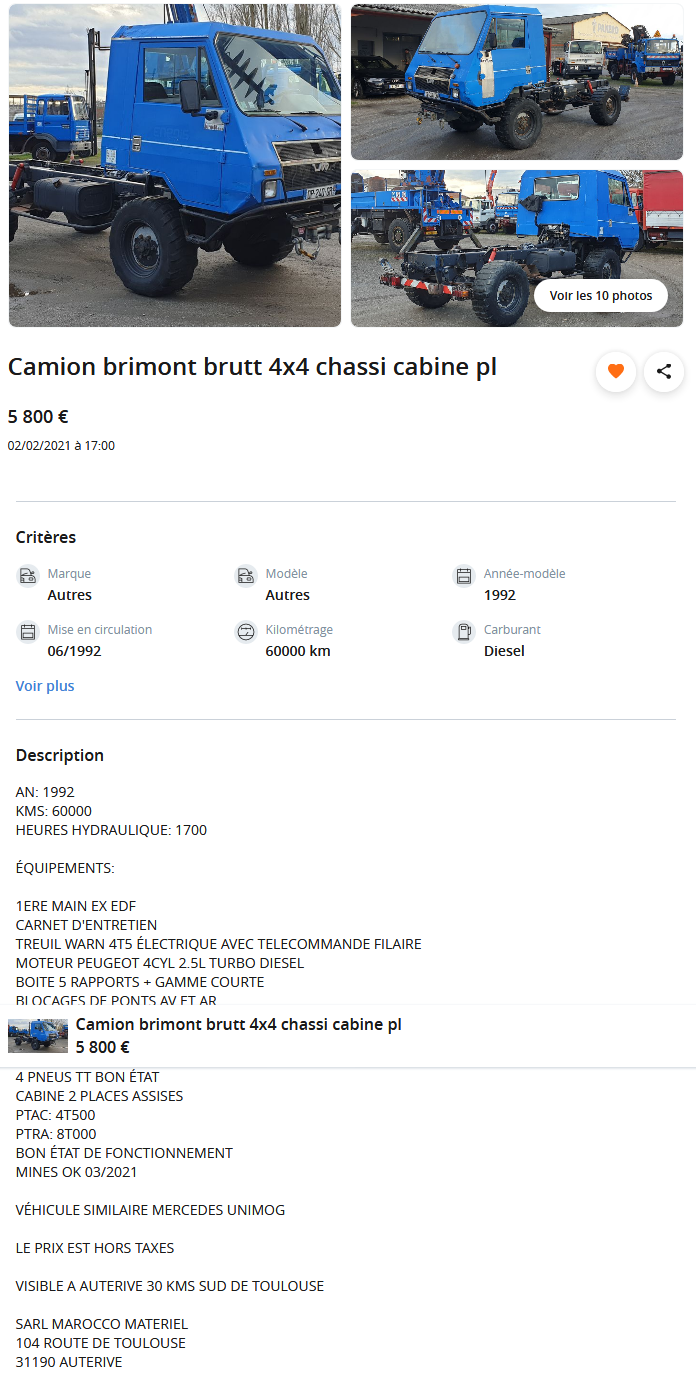
Task: Click the Kilométrage gauge icon
Action: (246, 632)
